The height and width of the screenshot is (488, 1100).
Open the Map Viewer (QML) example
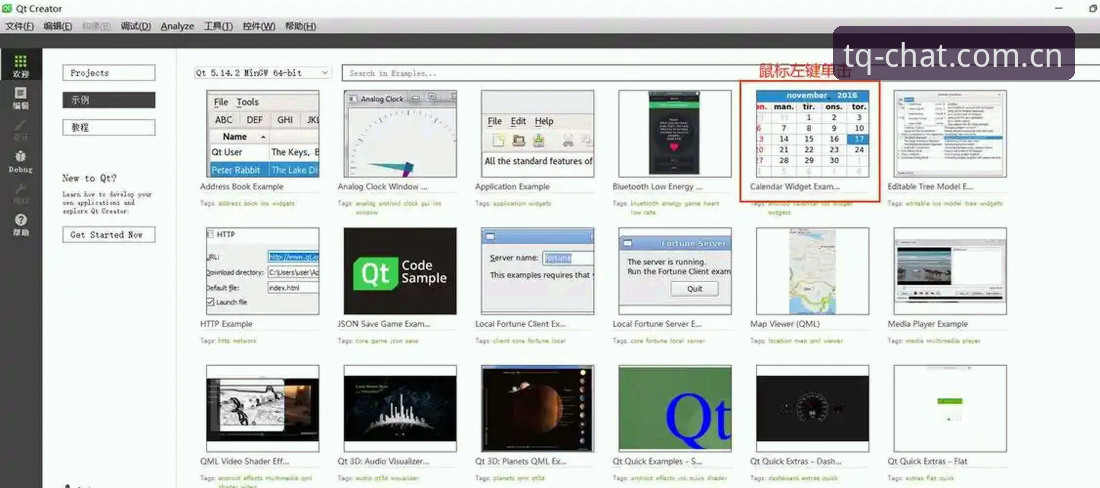tap(812, 271)
